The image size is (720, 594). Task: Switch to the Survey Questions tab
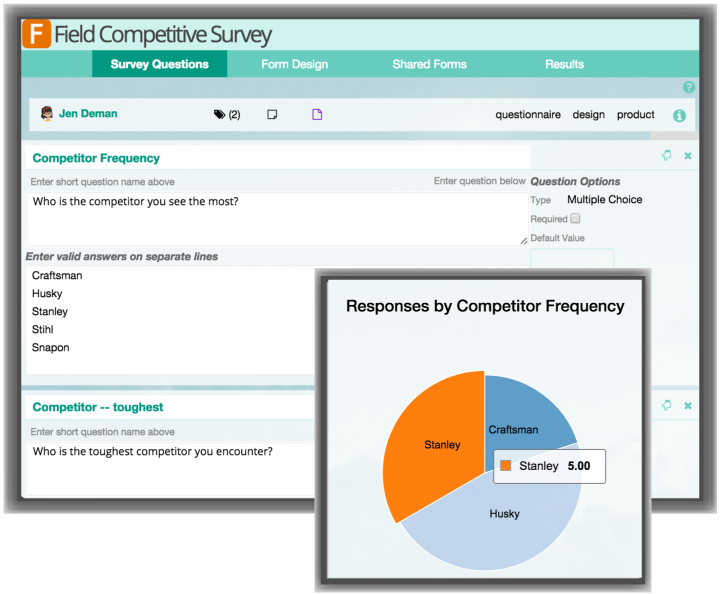tap(159, 64)
